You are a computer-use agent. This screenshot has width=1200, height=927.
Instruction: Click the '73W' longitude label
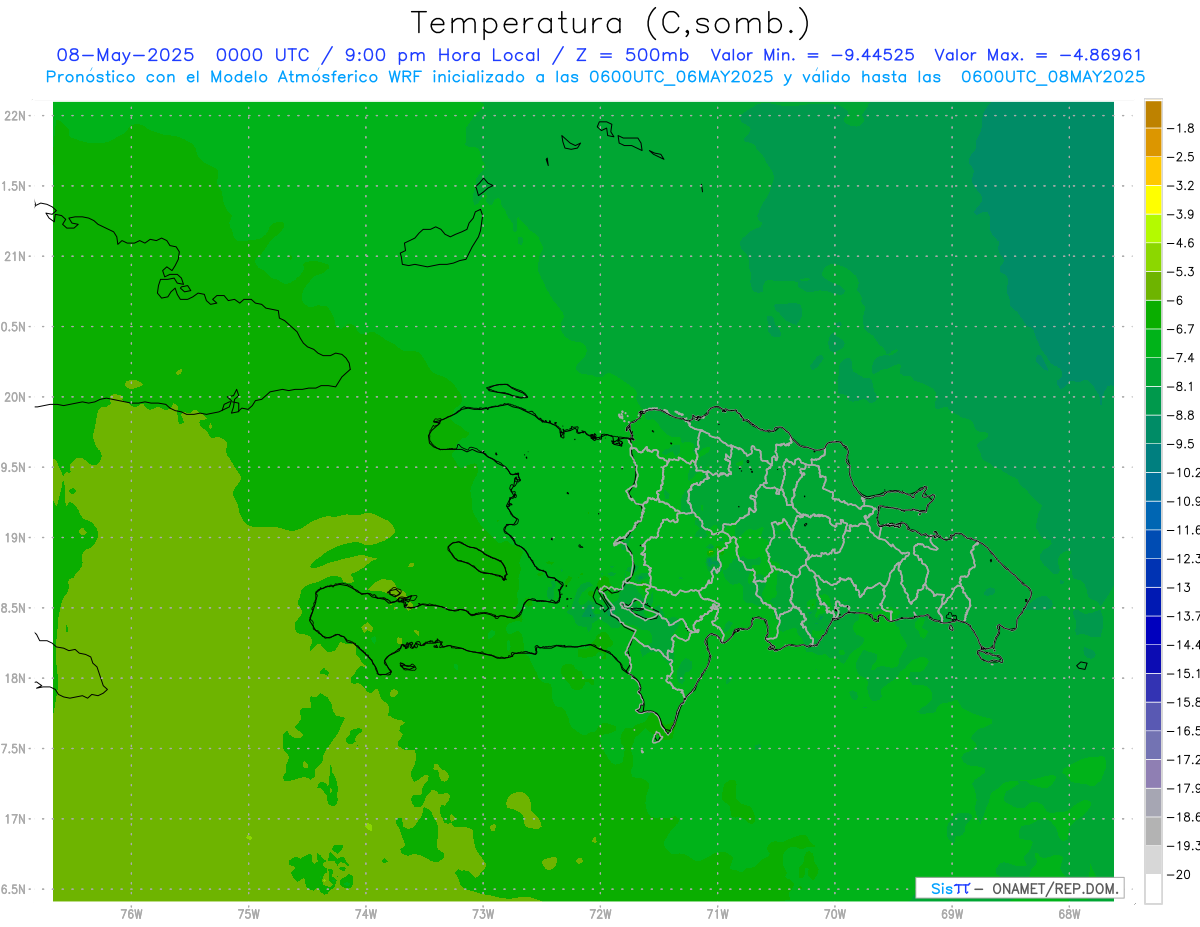tap(483, 914)
